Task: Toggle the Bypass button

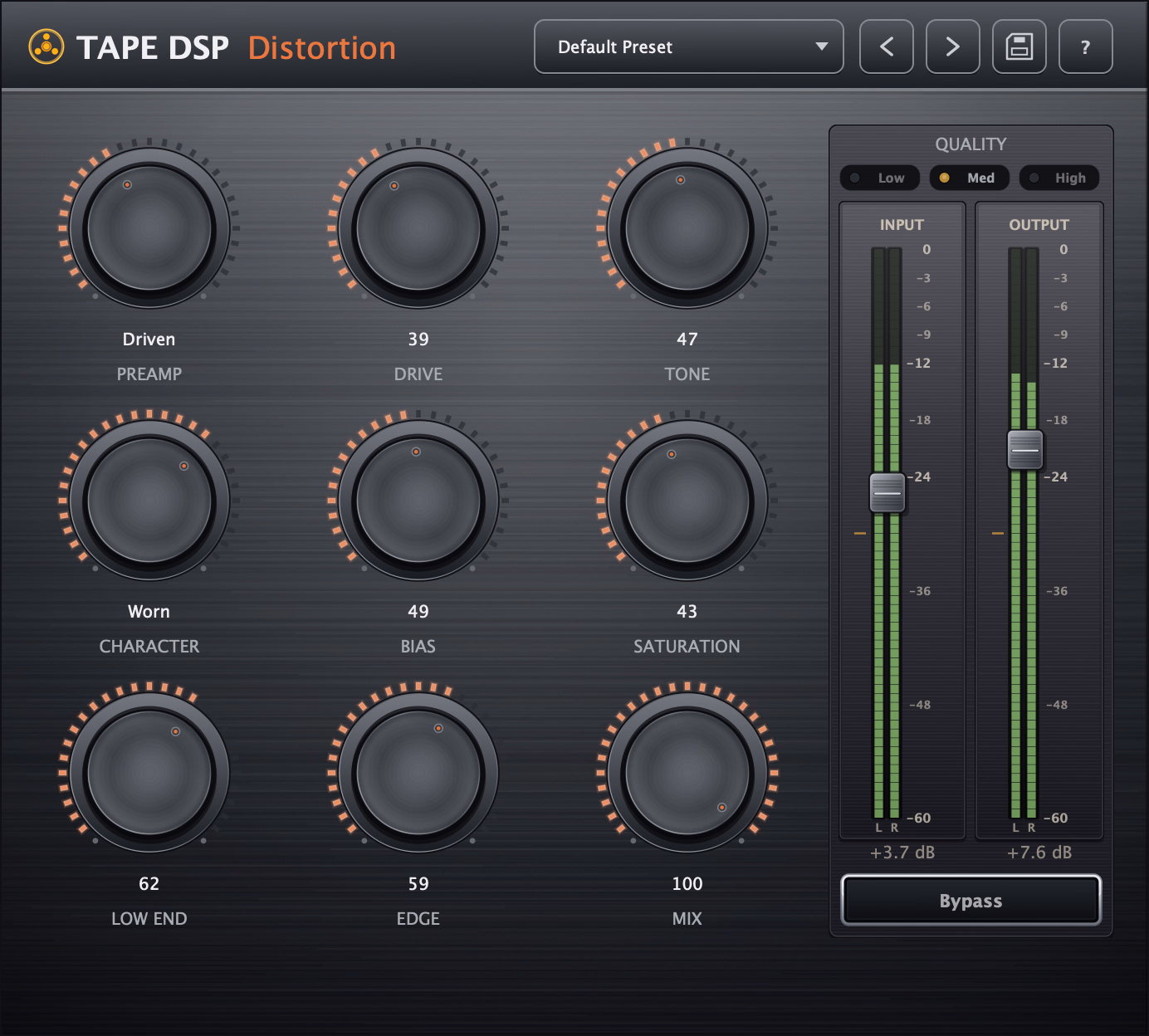Action: pos(971,901)
